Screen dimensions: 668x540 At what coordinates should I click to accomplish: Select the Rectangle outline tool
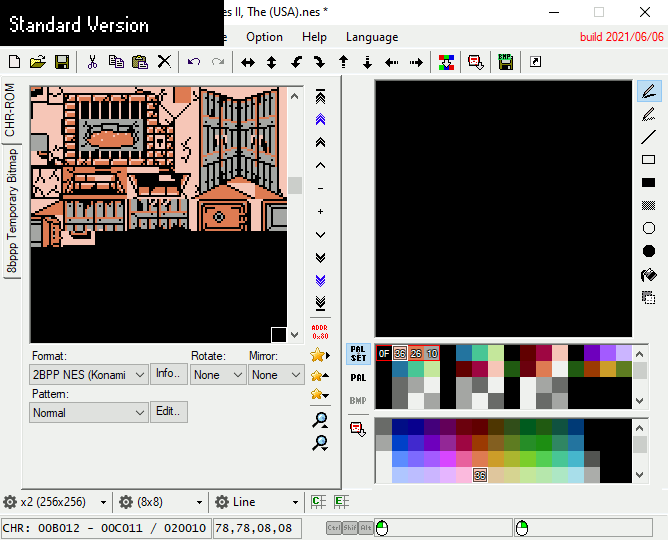point(649,160)
